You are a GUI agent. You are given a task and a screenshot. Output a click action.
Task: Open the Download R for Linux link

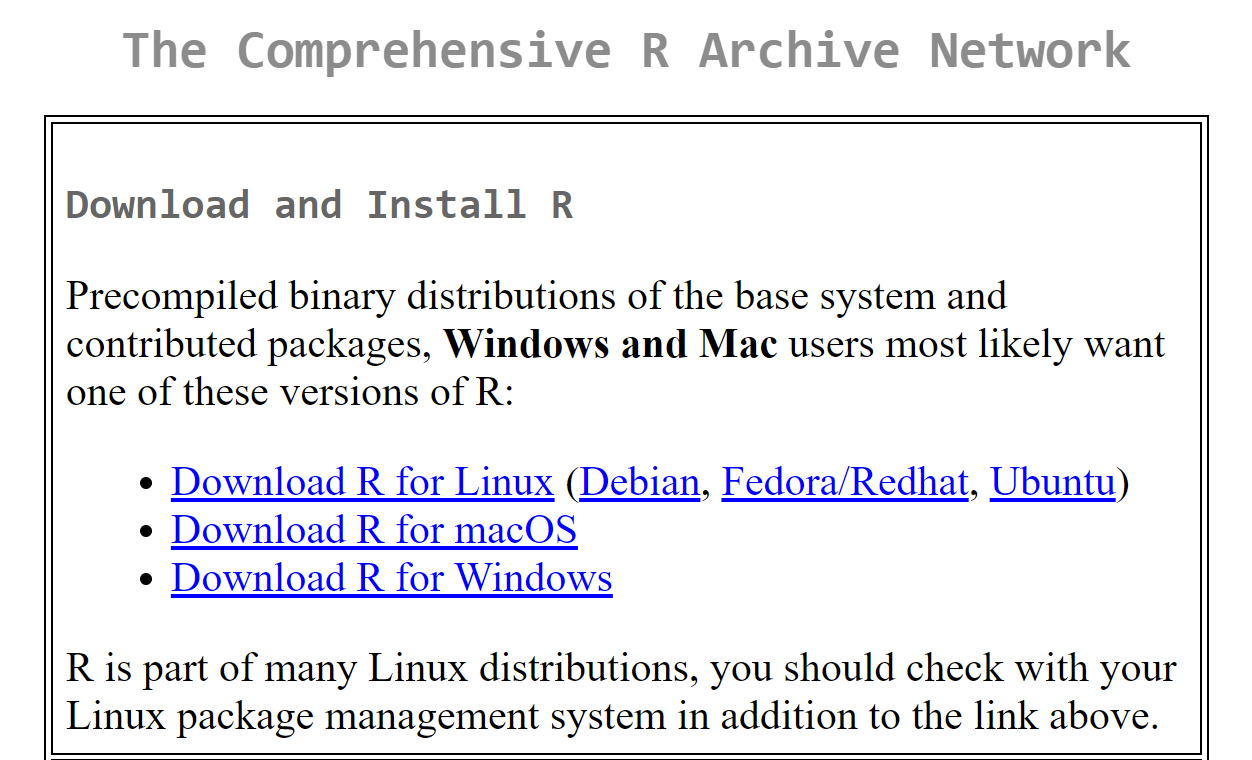pyautogui.click(x=362, y=482)
